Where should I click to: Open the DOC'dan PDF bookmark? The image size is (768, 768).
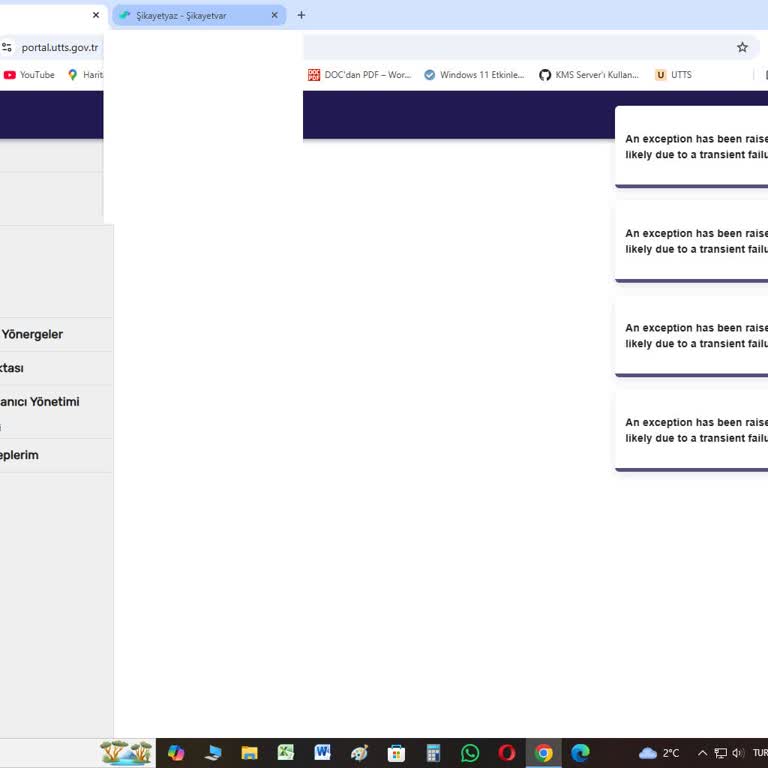(359, 75)
